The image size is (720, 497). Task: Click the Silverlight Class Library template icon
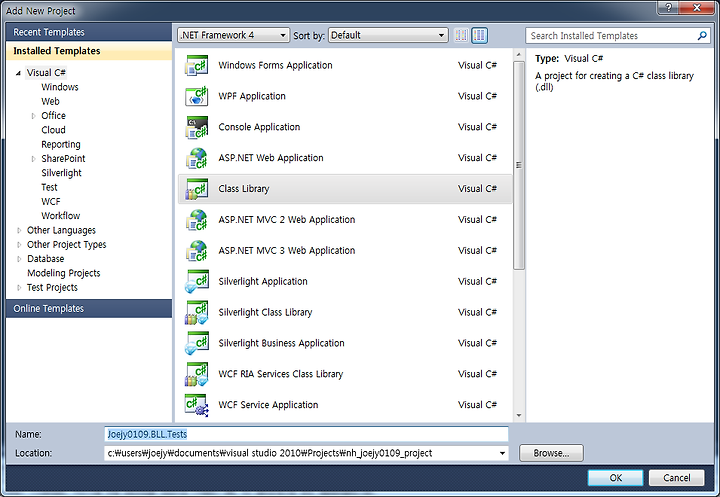click(x=197, y=312)
